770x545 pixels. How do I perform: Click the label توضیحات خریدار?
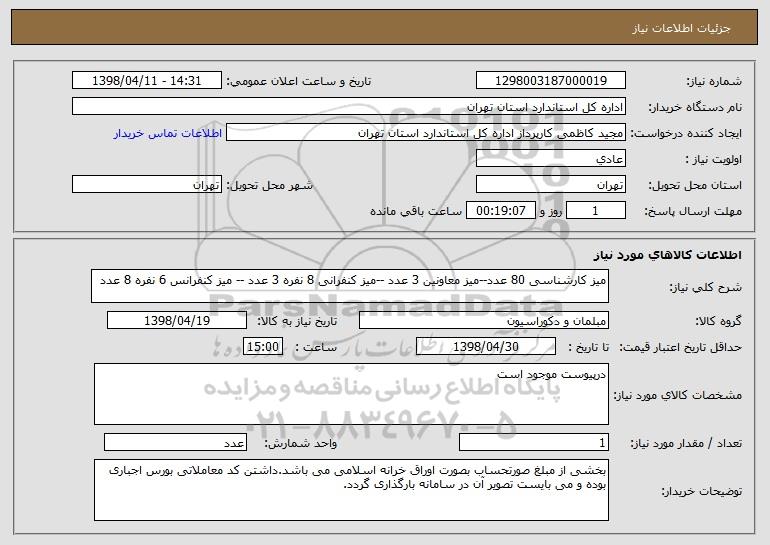click(701, 491)
